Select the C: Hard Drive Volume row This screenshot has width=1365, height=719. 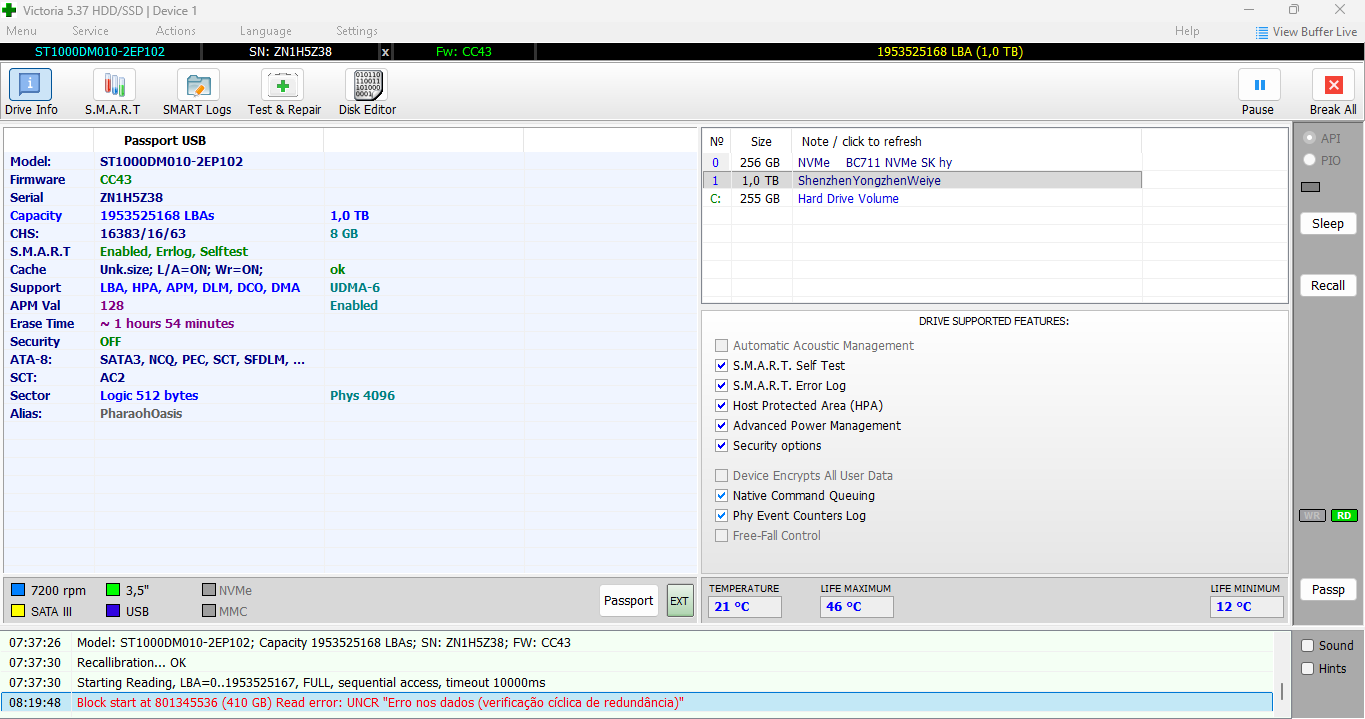(922, 199)
